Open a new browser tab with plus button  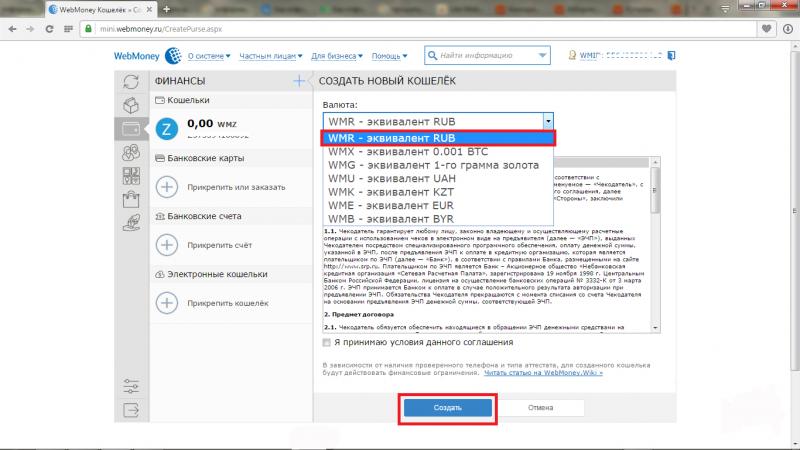(166, 9)
